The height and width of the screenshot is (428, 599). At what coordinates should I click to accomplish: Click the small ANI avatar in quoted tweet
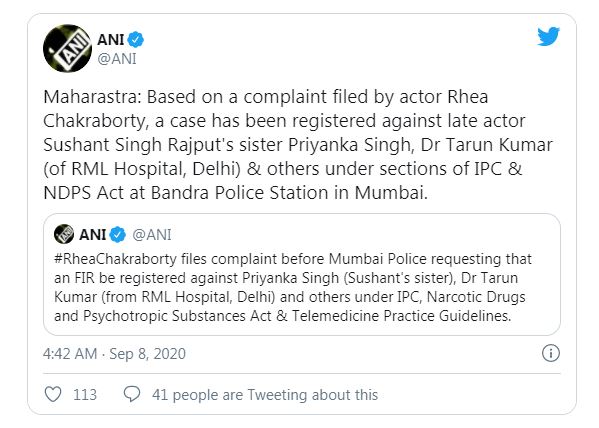tap(64, 234)
